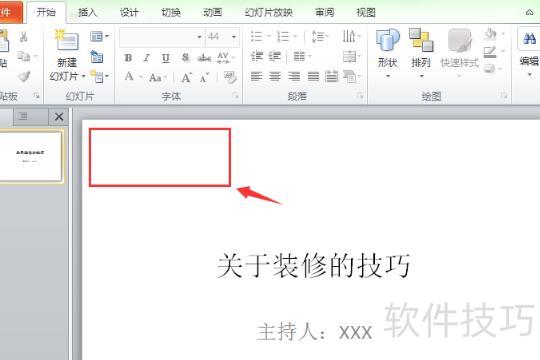Screen dimensions: 540x360
Task: Expand the font size 44 dropdown arrow
Action: click(x=234, y=37)
